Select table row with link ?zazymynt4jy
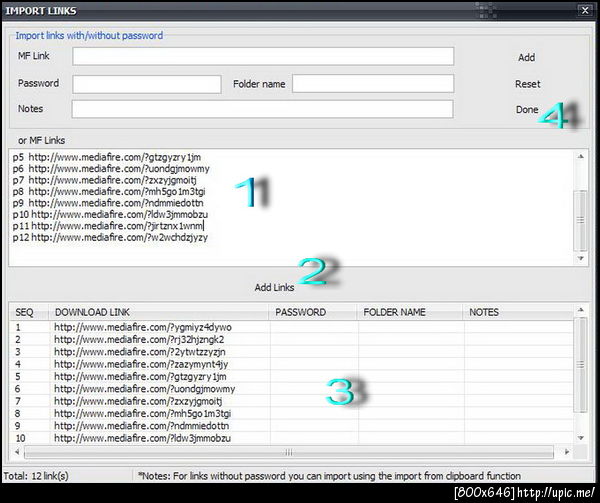Viewport: 600px width, 503px height. (x=292, y=364)
